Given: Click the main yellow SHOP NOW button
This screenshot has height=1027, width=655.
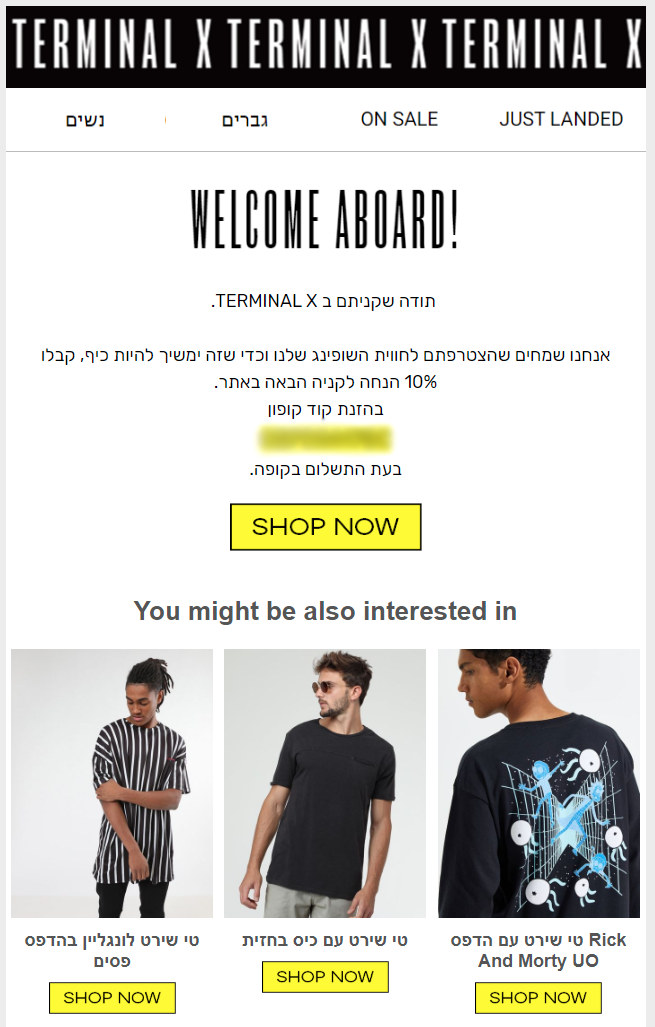Looking at the screenshot, I should [326, 527].
